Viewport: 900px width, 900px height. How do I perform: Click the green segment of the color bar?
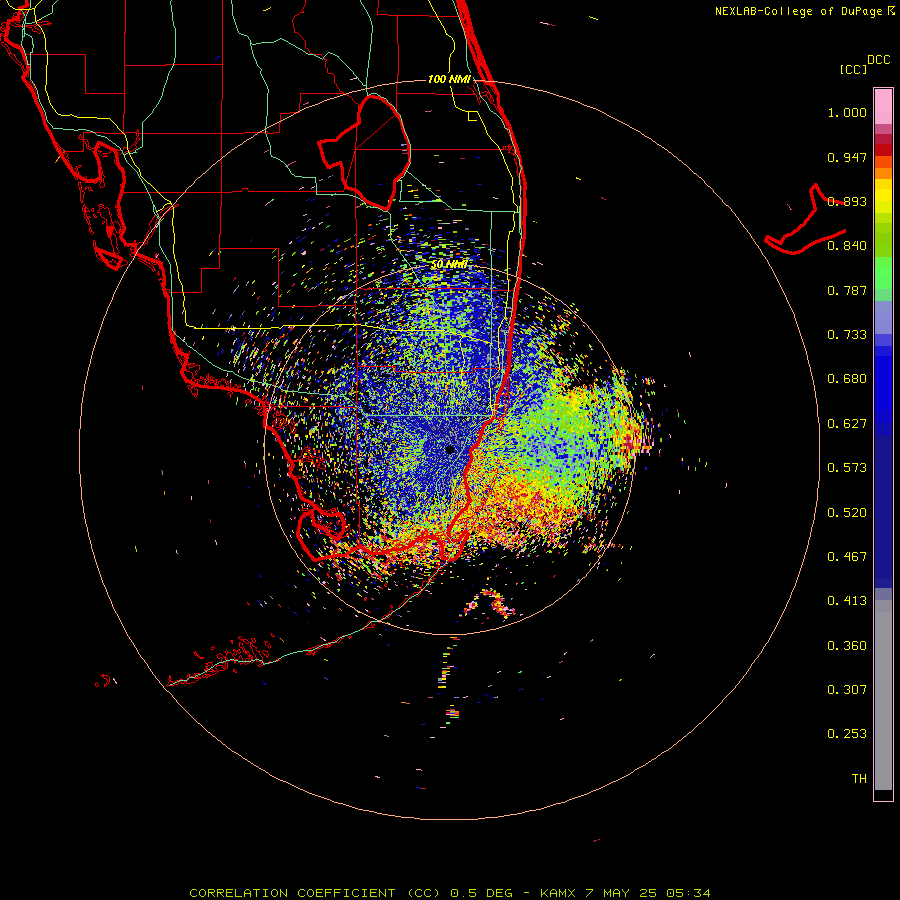pyautogui.click(x=883, y=273)
